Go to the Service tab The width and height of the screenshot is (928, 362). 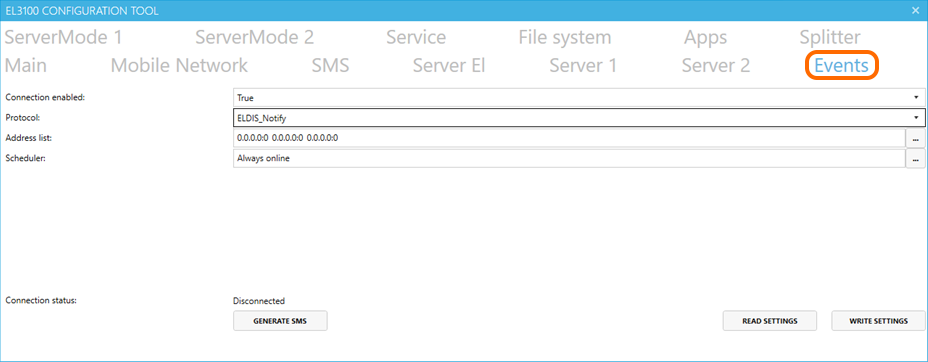416,37
